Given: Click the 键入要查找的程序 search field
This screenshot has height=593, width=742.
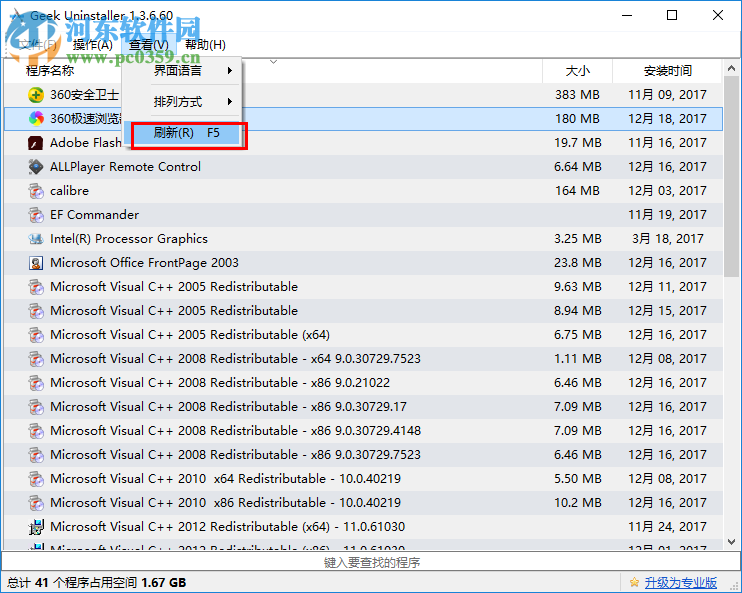Looking at the screenshot, I should 371,562.
